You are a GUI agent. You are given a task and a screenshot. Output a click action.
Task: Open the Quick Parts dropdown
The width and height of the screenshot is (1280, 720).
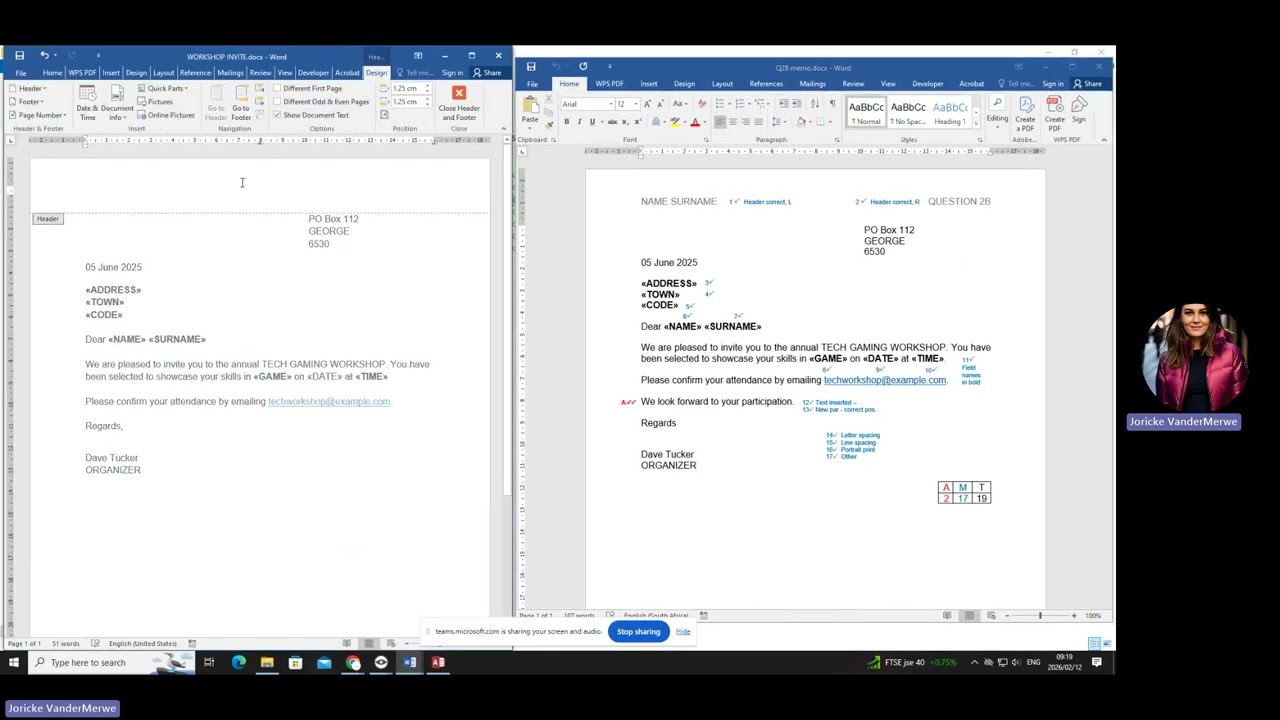point(163,88)
